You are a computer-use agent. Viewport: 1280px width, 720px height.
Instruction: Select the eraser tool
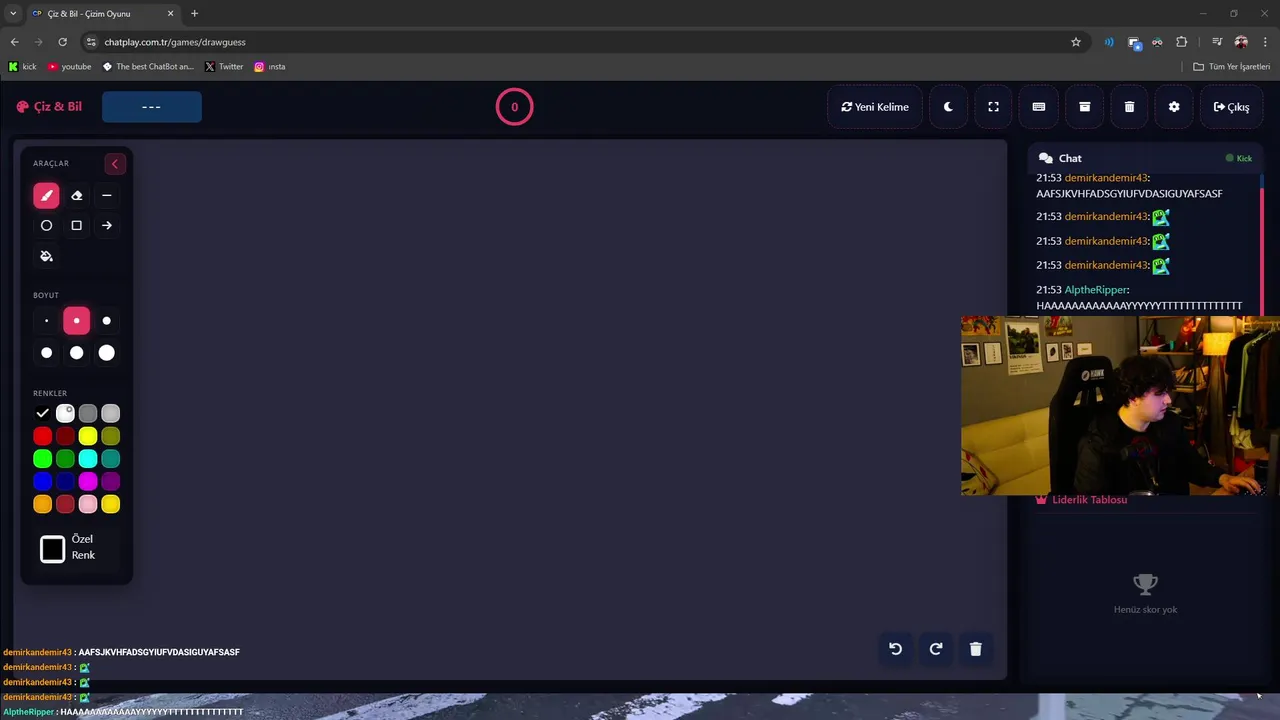(76, 195)
